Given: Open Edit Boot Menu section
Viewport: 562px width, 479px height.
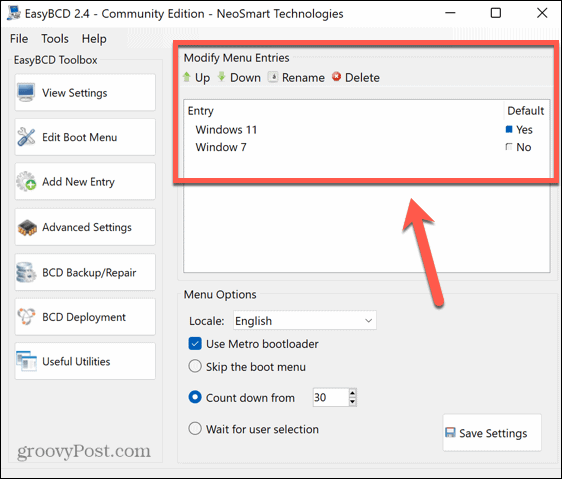Looking at the screenshot, I should click(85, 137).
